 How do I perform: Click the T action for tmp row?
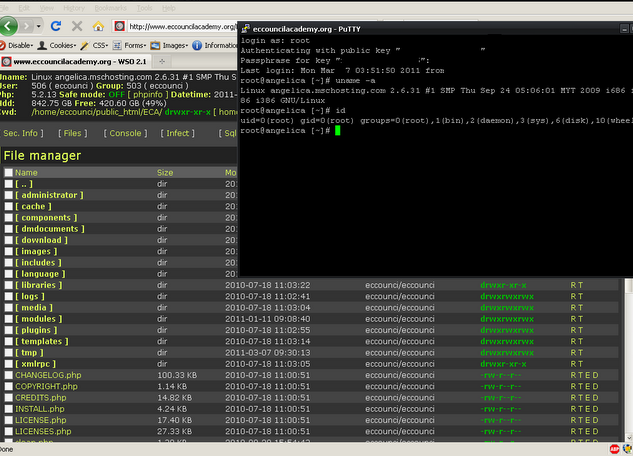pyautogui.click(x=581, y=353)
